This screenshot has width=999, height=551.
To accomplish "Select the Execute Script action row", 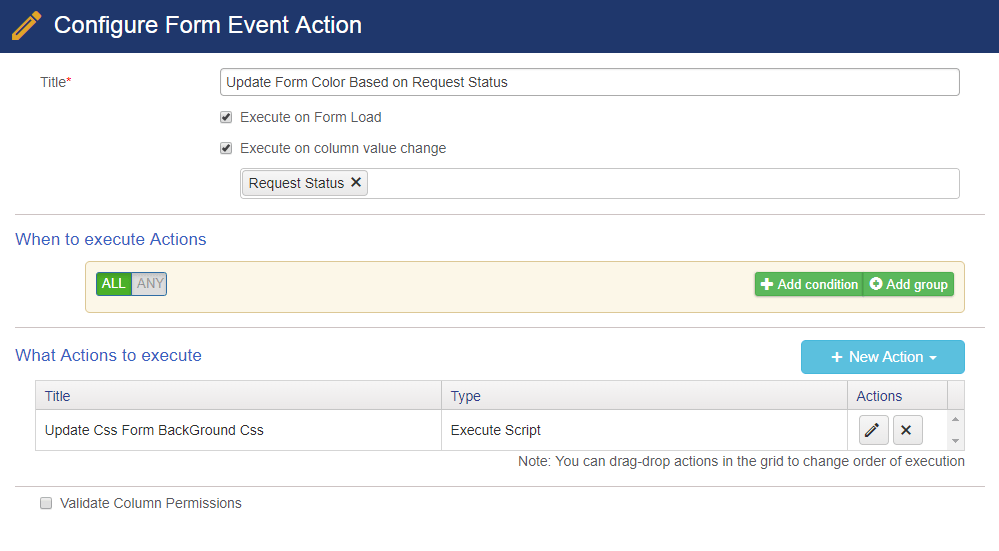I will 441,430.
